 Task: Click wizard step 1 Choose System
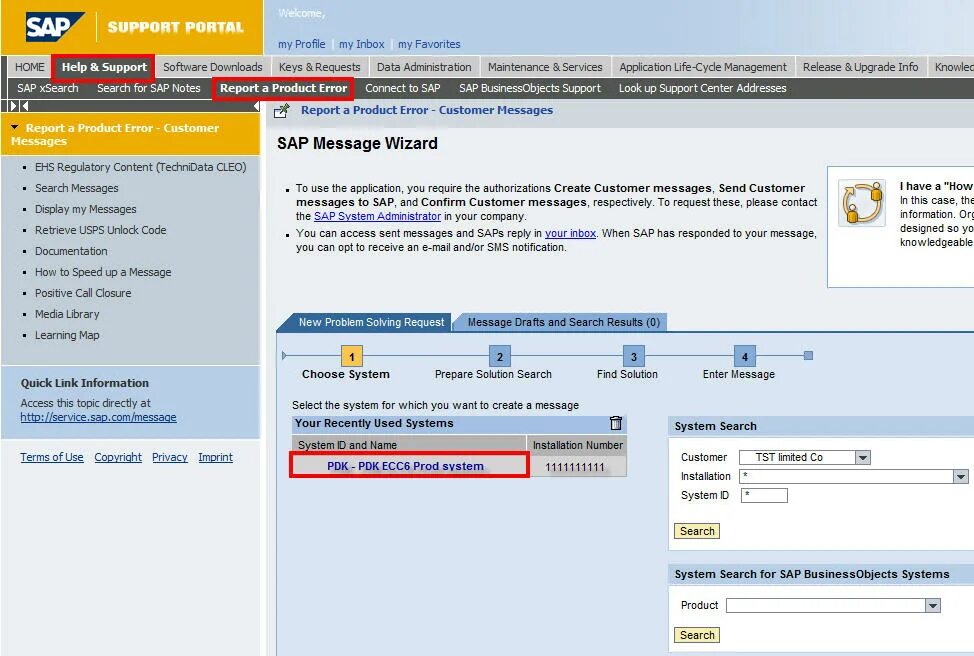352,357
